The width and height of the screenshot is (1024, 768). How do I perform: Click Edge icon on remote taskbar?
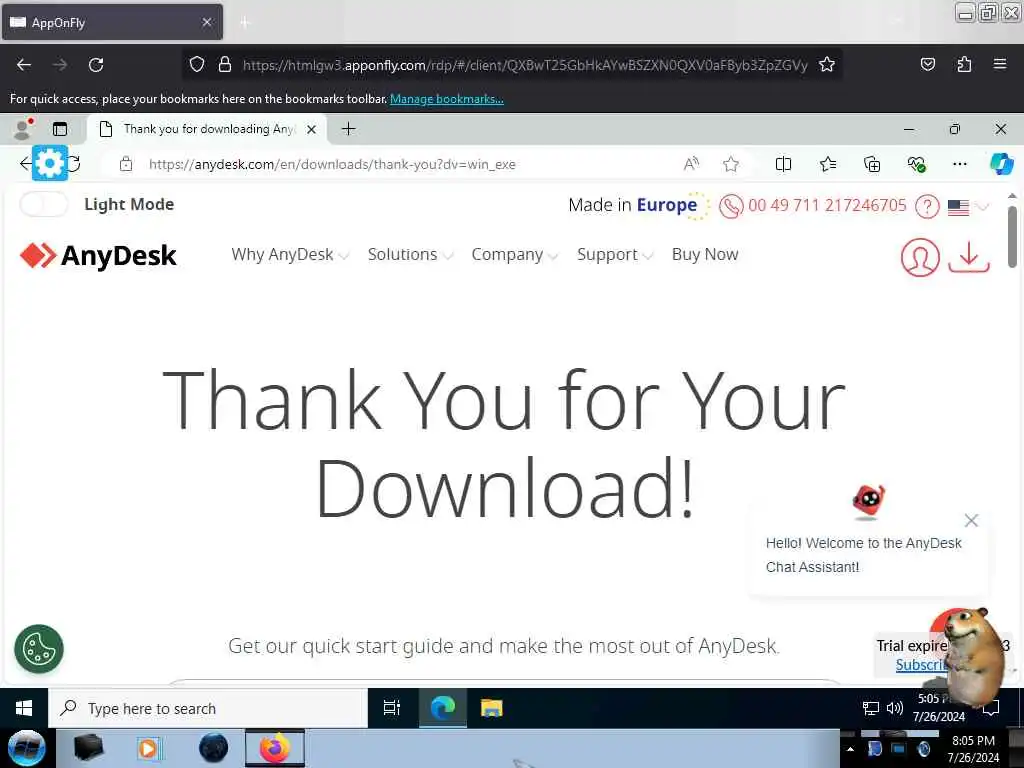442,708
